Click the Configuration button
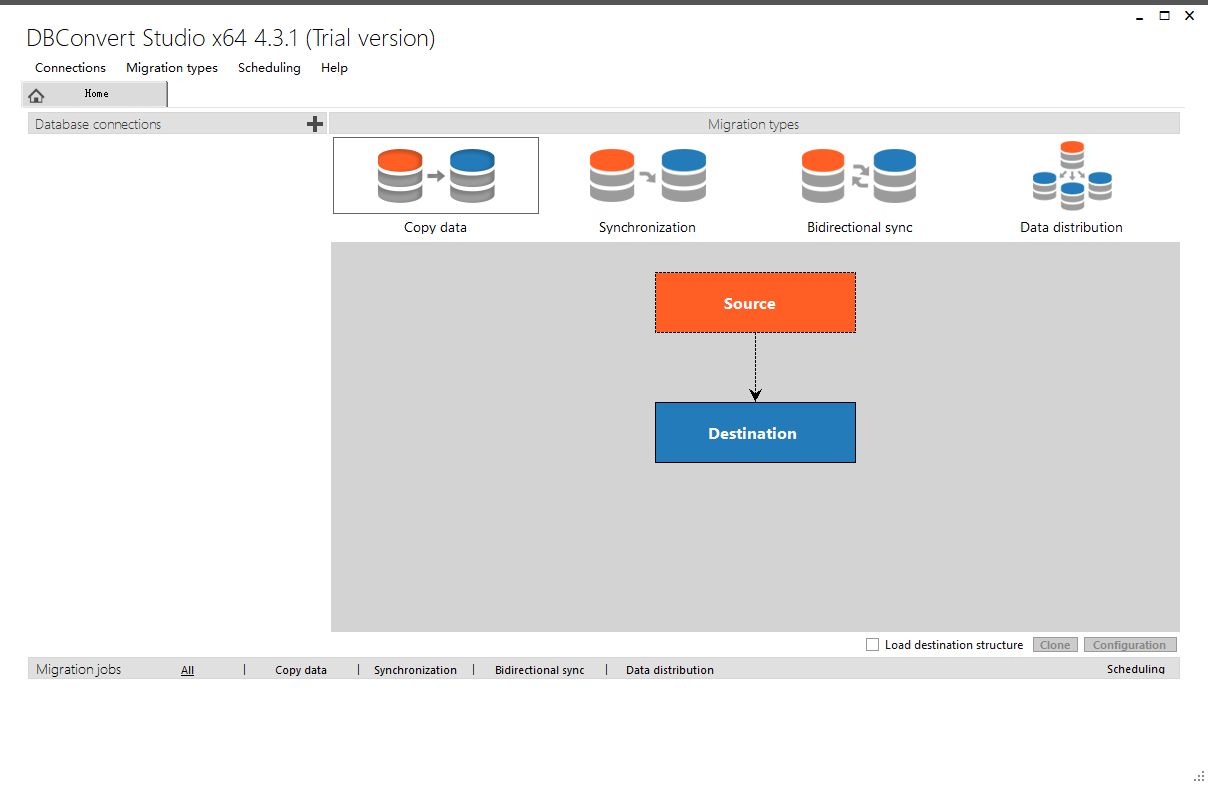1208x785 pixels. pyautogui.click(x=1130, y=645)
